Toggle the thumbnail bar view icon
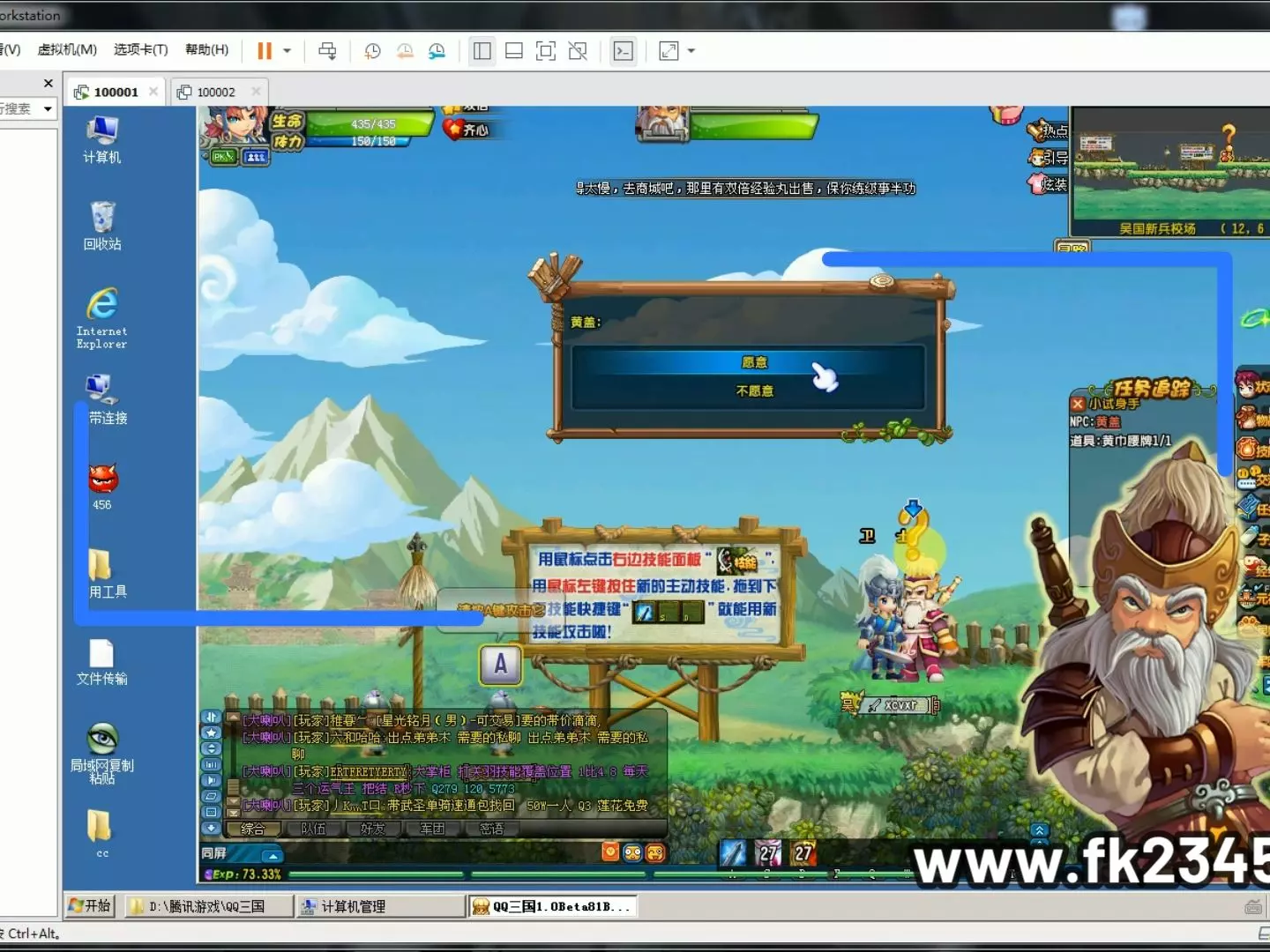The height and width of the screenshot is (952, 1270). [x=514, y=51]
